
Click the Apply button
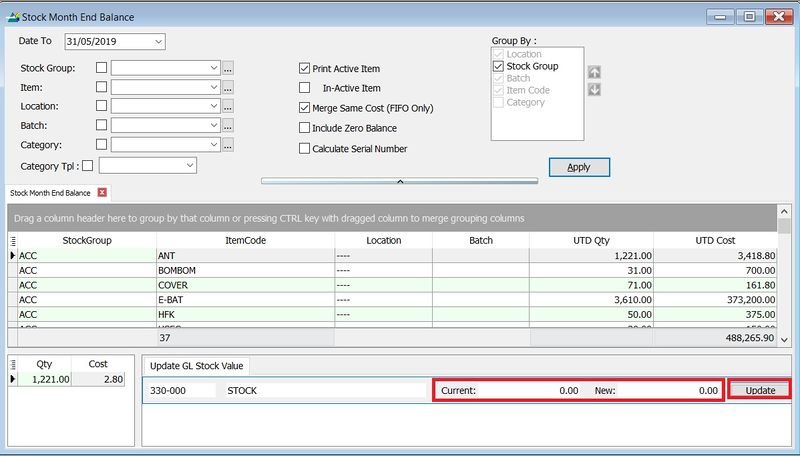click(578, 167)
